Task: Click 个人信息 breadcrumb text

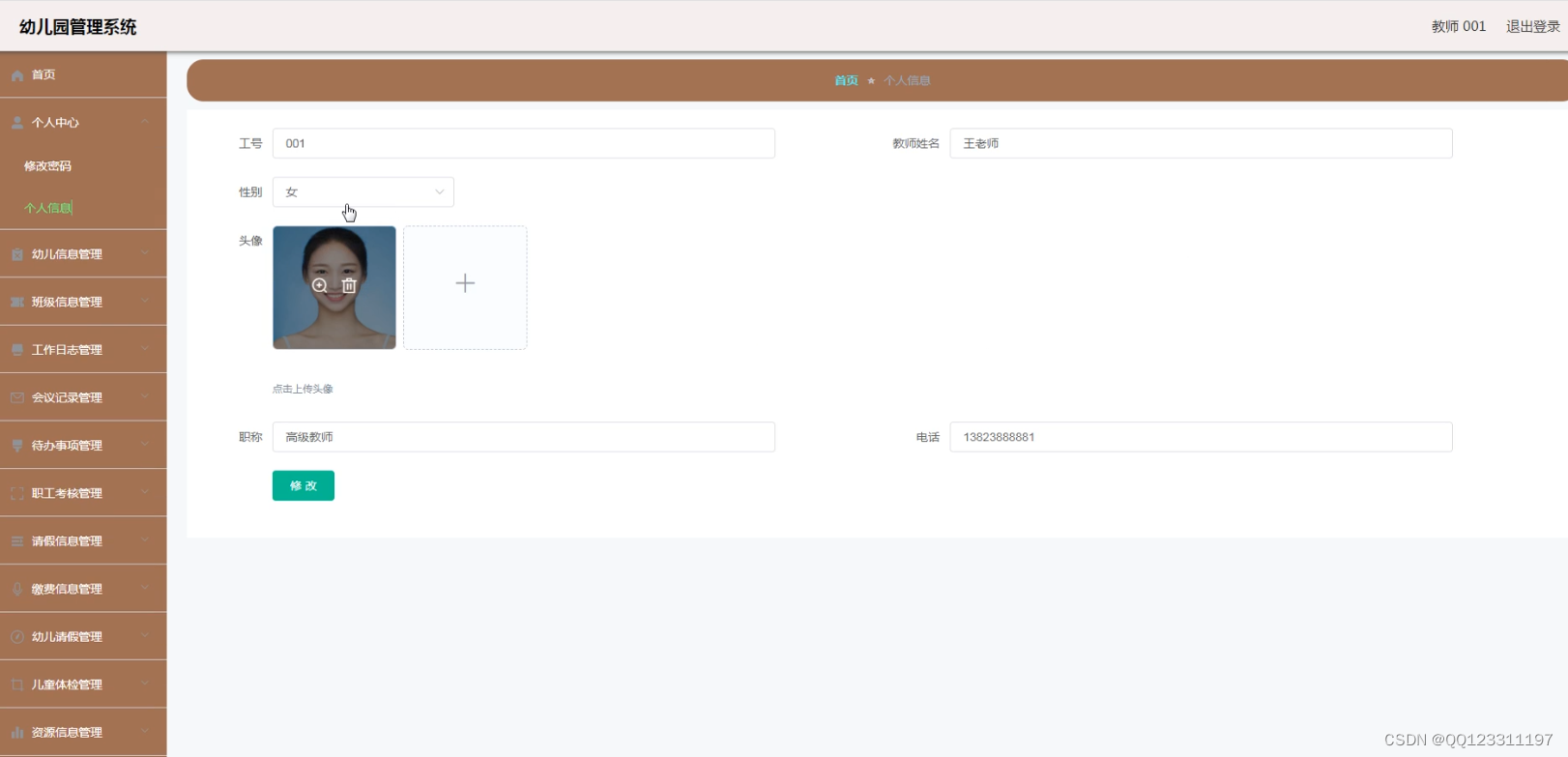Action: pos(906,80)
